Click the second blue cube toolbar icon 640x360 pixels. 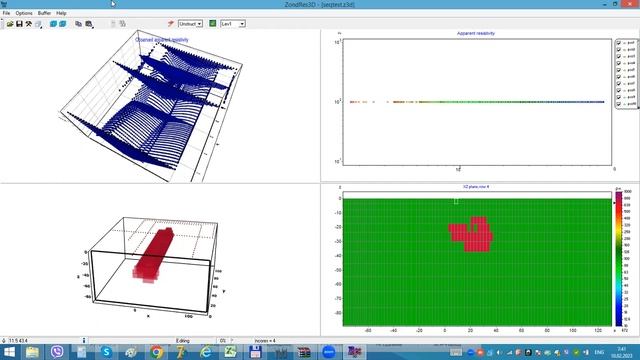pyautogui.click(x=62, y=24)
